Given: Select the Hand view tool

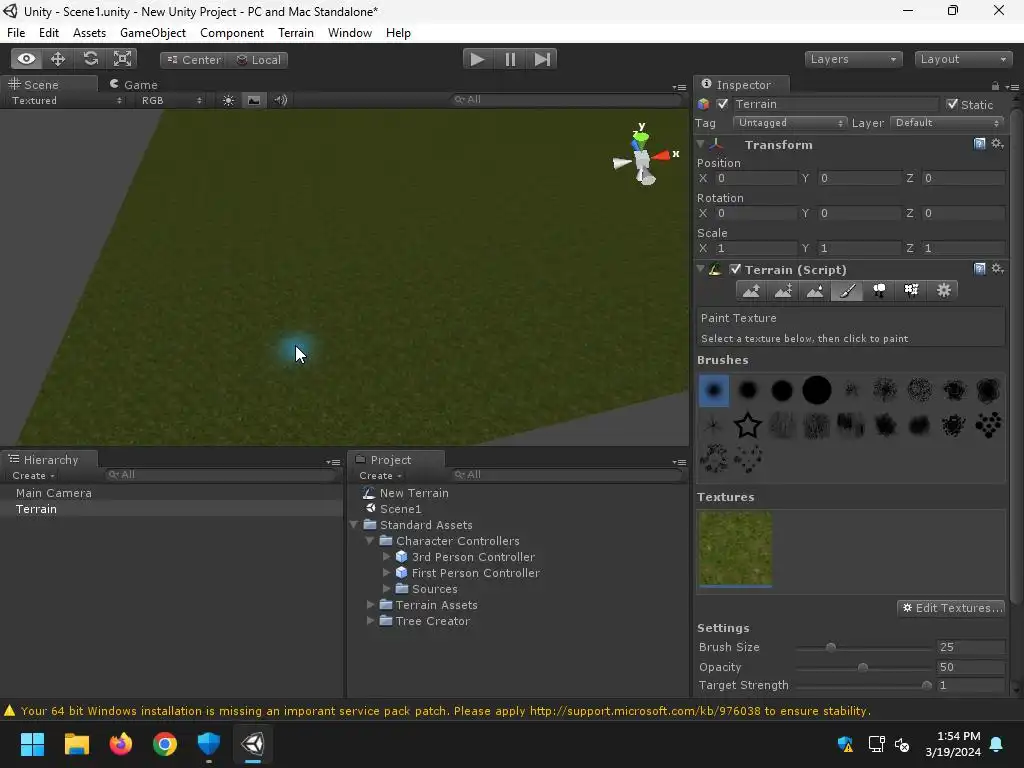Looking at the screenshot, I should pos(26,59).
